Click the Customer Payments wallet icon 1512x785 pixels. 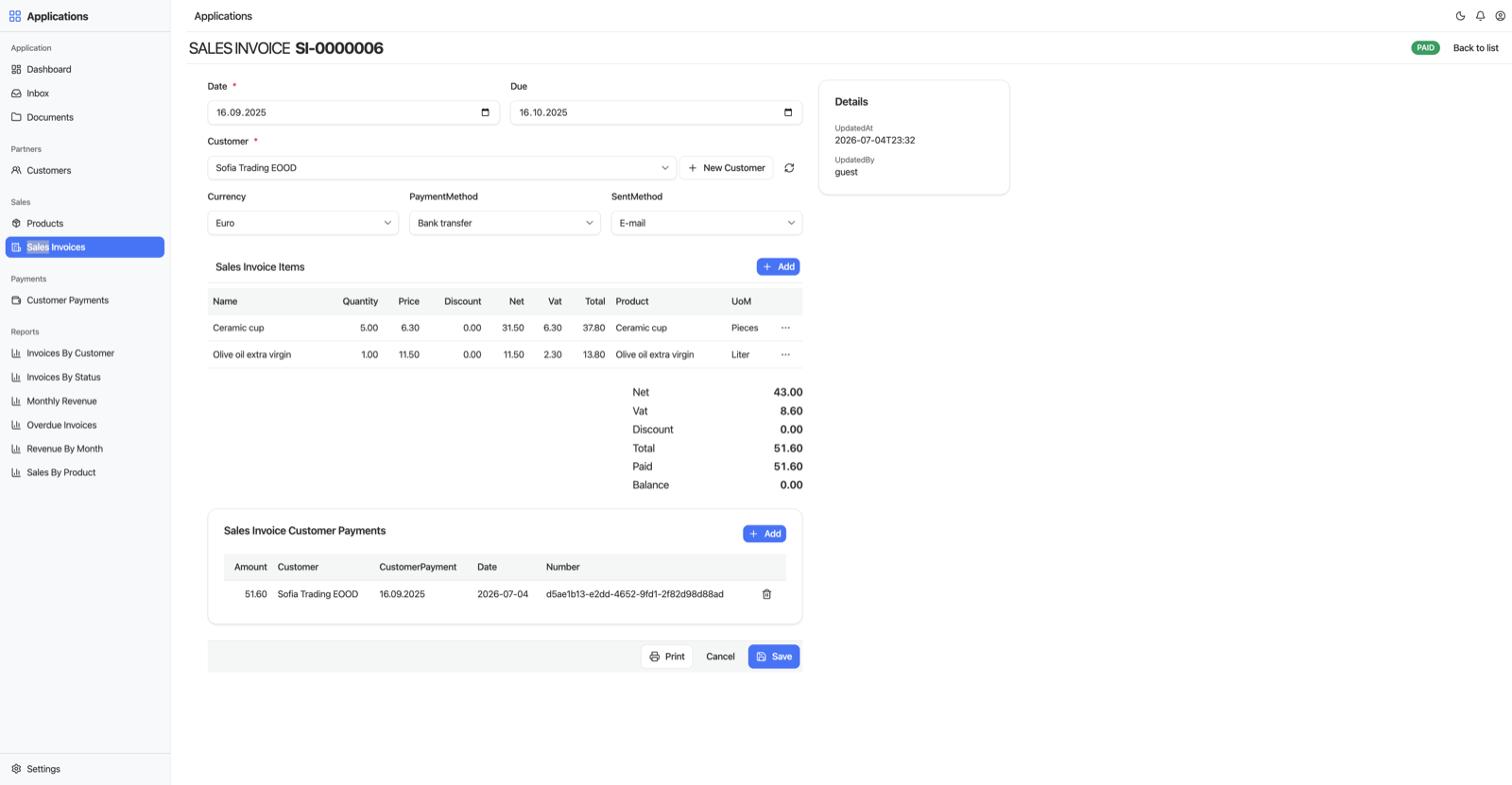click(16, 300)
